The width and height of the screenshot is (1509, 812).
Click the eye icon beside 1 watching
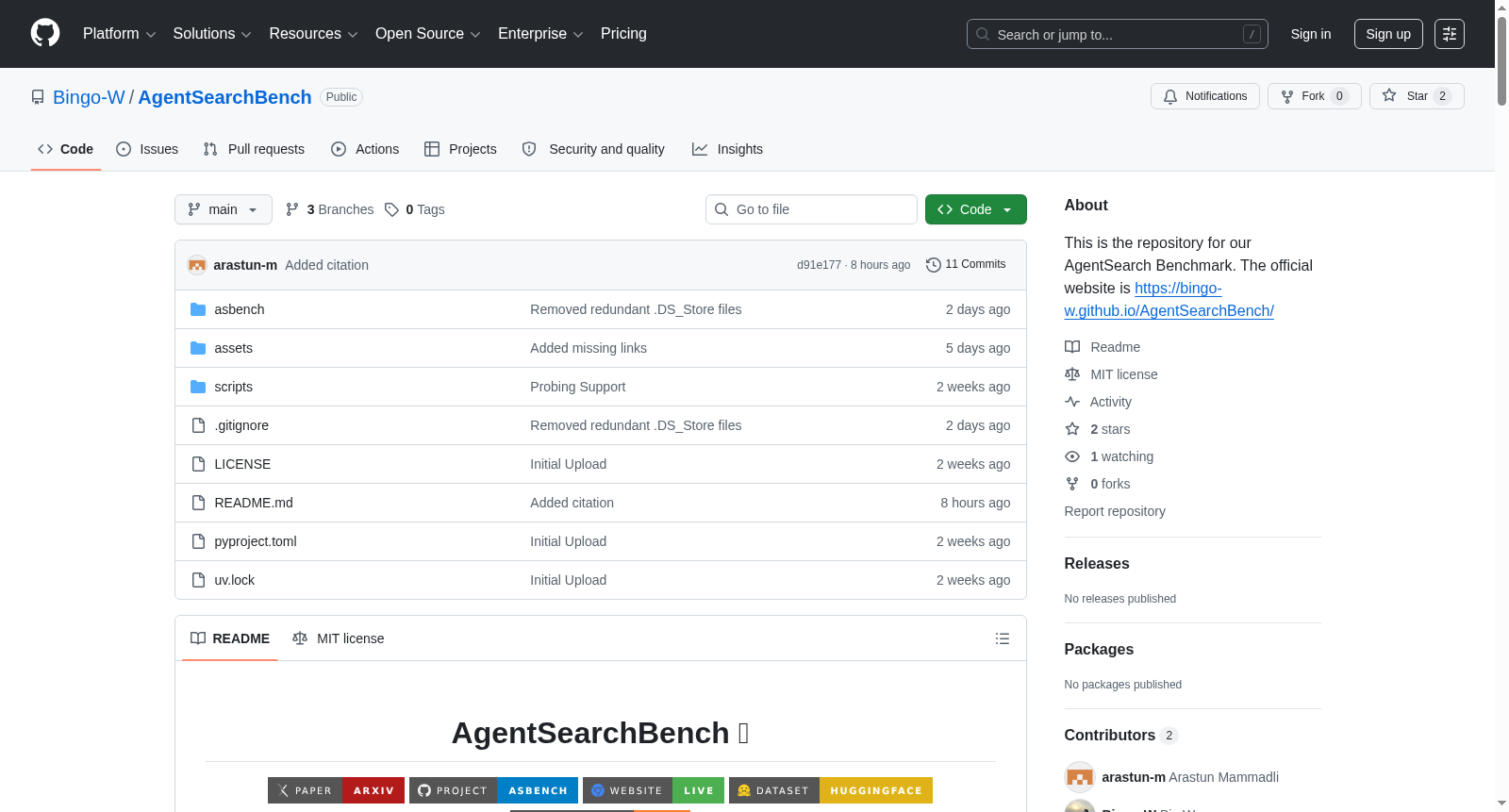(1072, 456)
